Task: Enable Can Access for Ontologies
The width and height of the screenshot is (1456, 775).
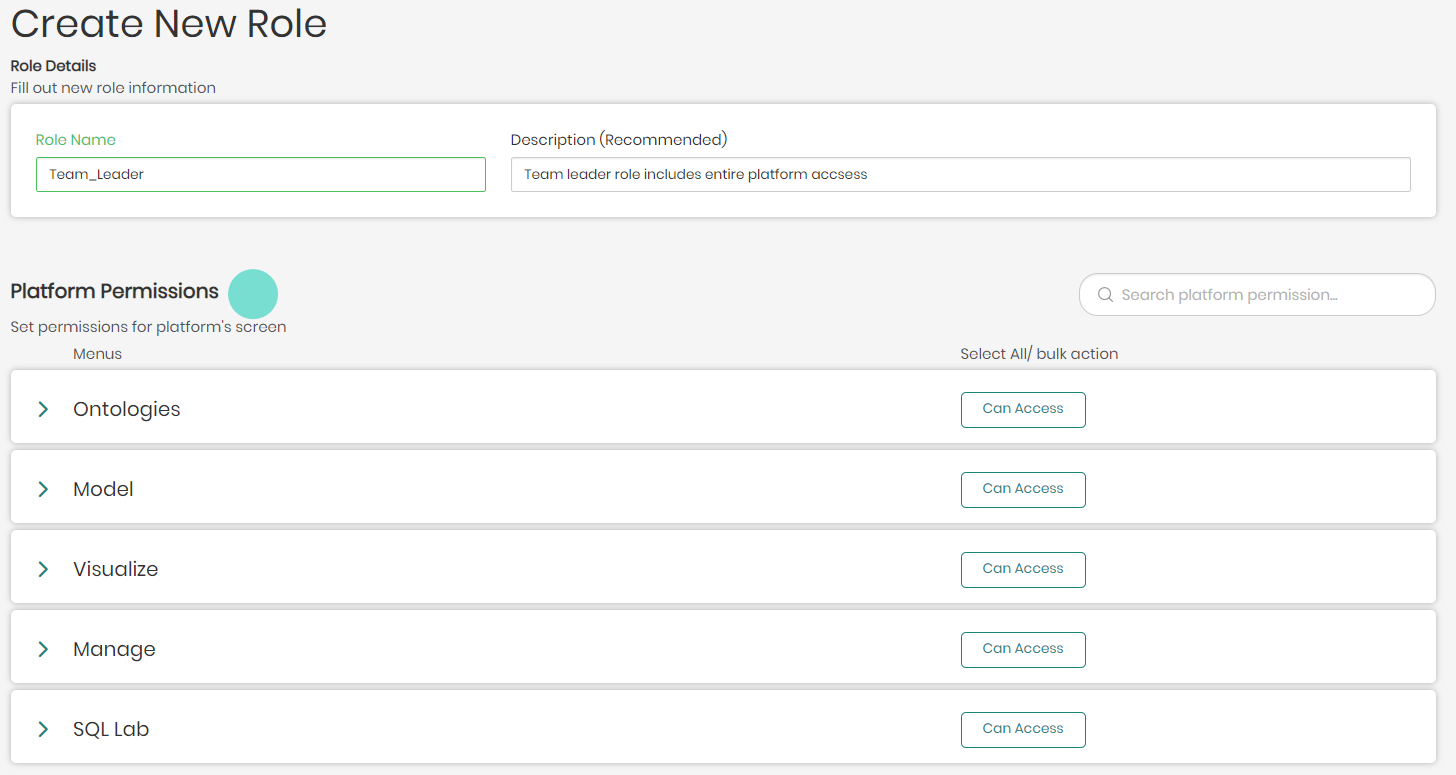Action: click(x=1023, y=409)
